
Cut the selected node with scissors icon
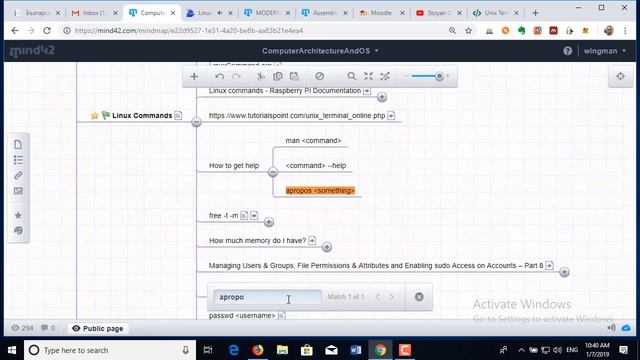(261, 76)
